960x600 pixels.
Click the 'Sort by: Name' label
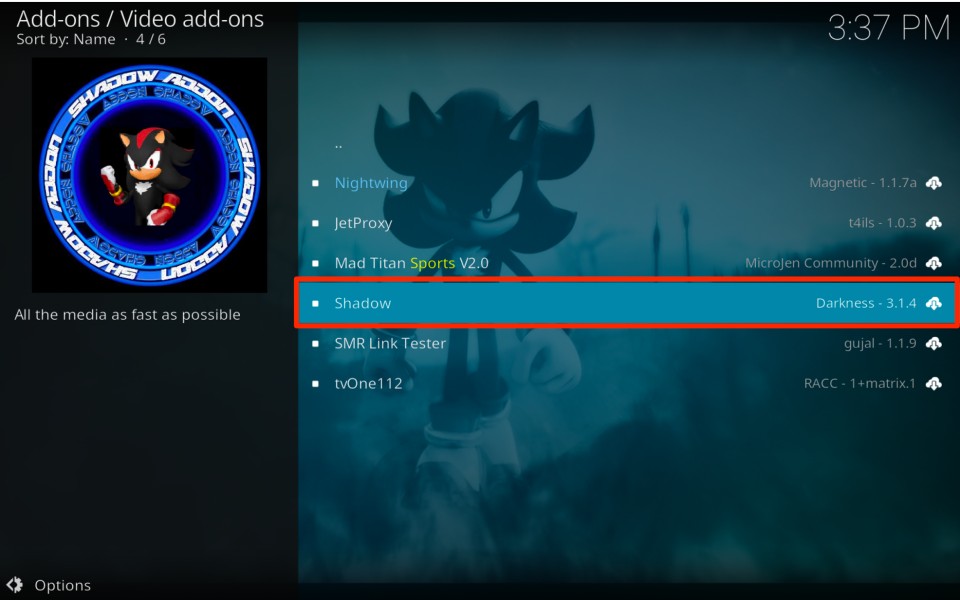(x=66, y=39)
